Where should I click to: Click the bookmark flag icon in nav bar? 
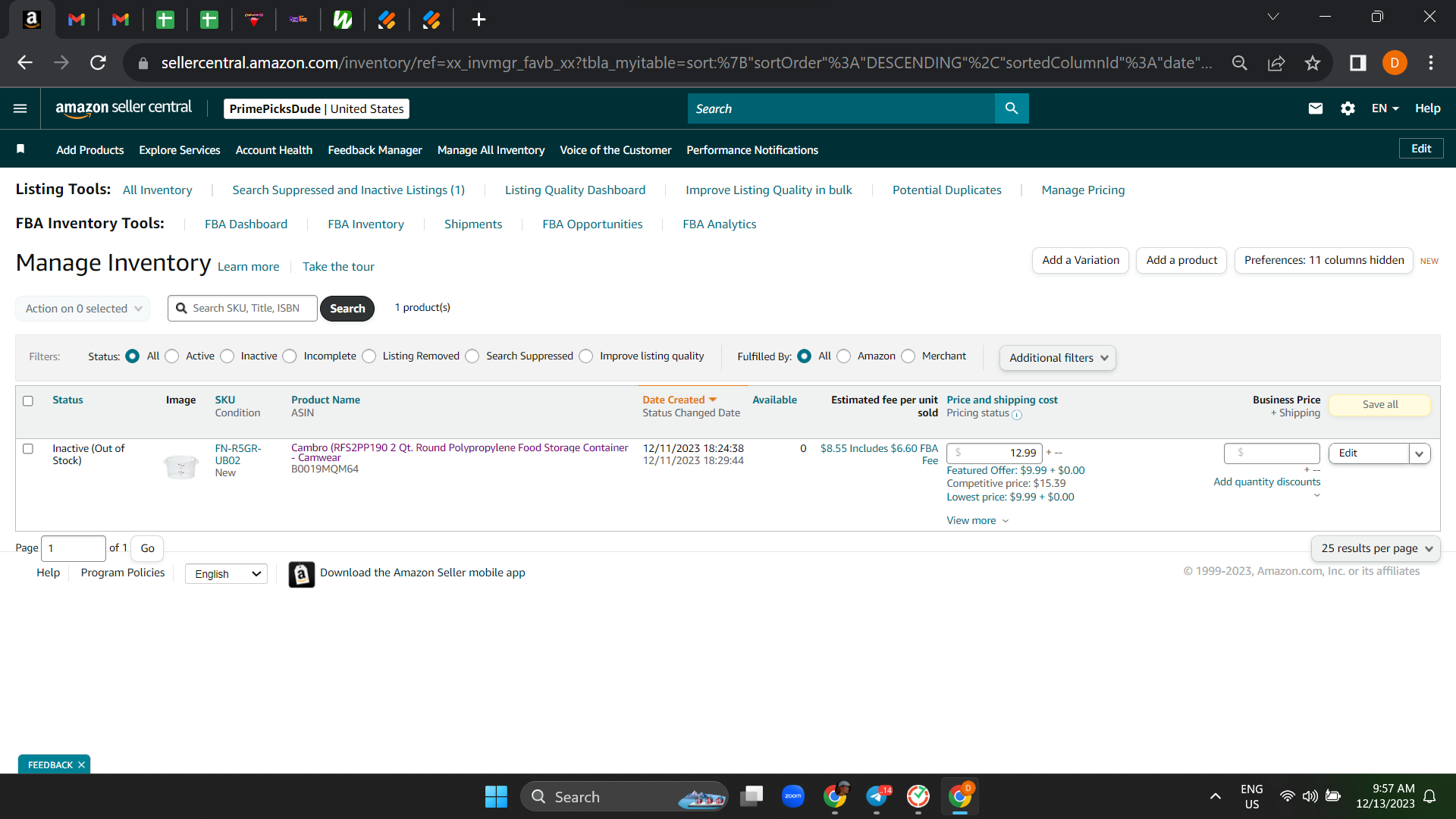(x=21, y=149)
